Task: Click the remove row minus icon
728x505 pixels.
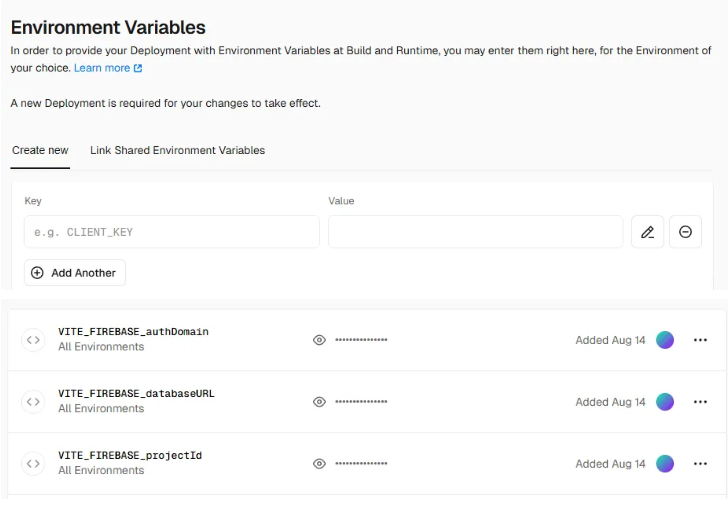Action: [685, 232]
